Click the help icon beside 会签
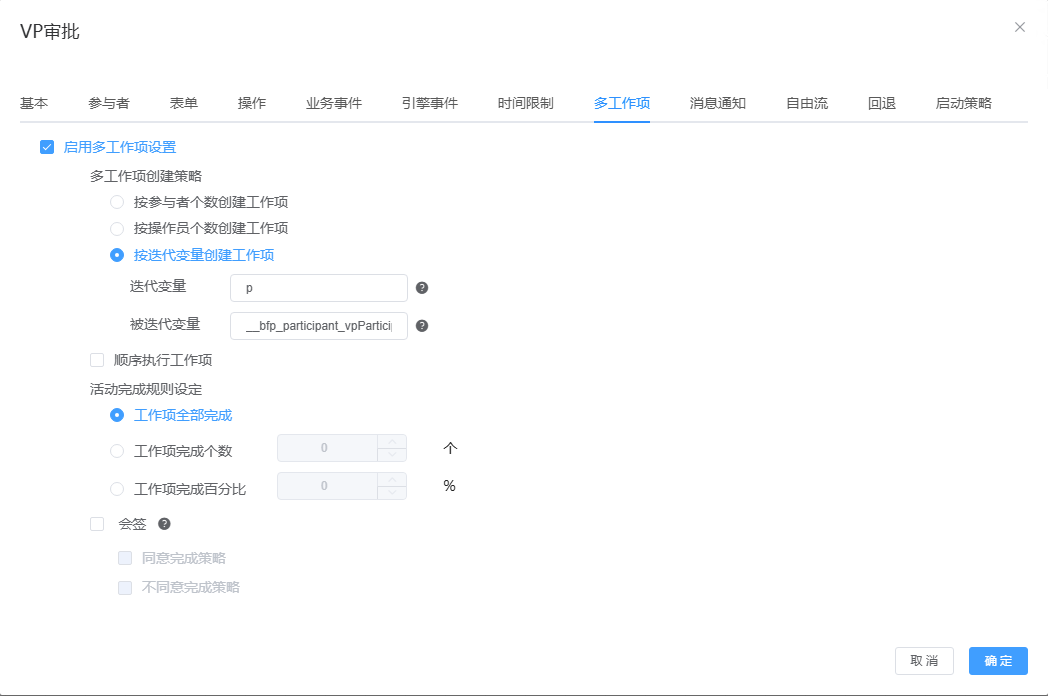The width and height of the screenshot is (1048, 696). point(164,523)
